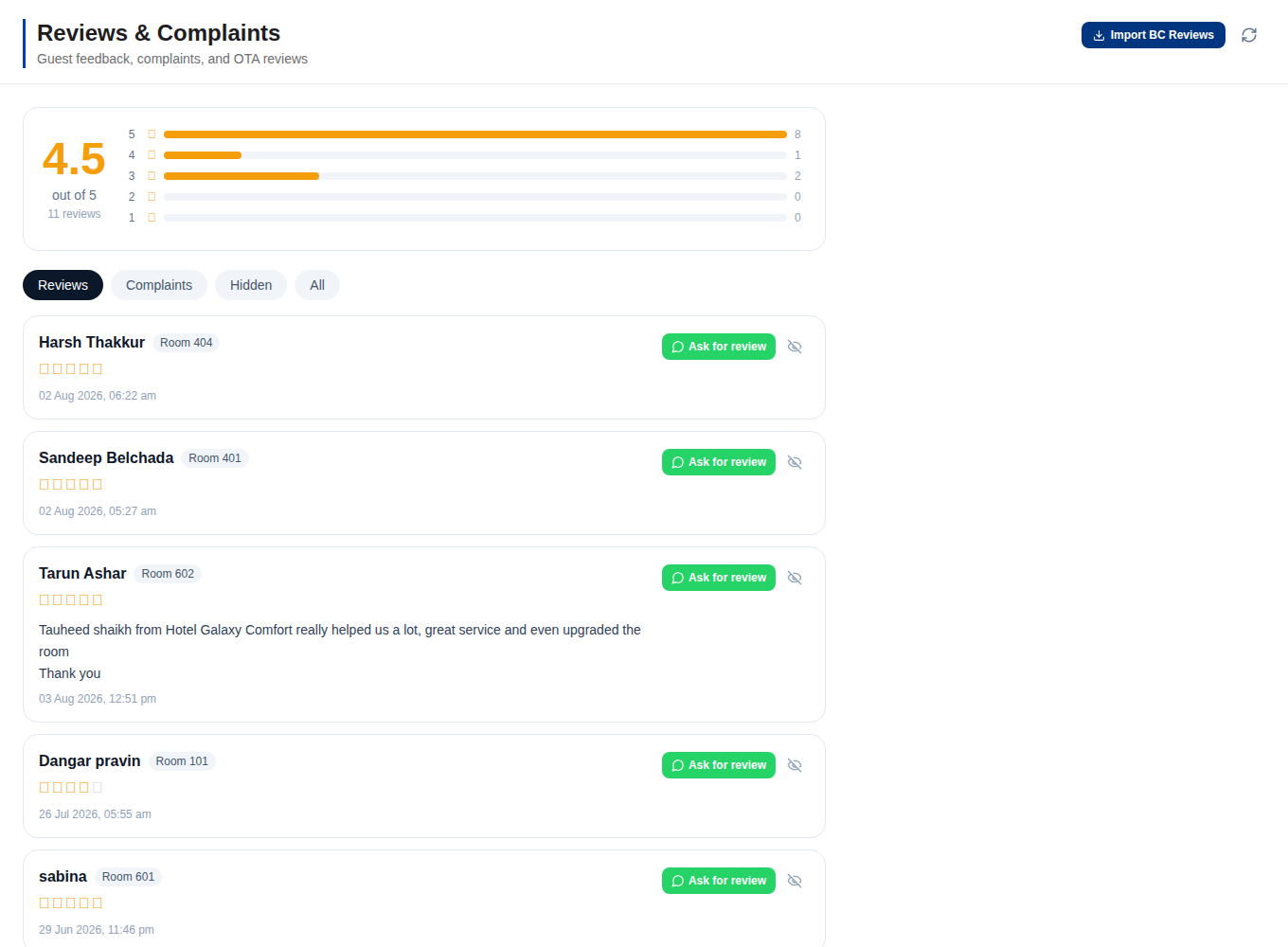The image size is (1288, 947).
Task: Select the All tab
Action: pyautogui.click(x=317, y=285)
